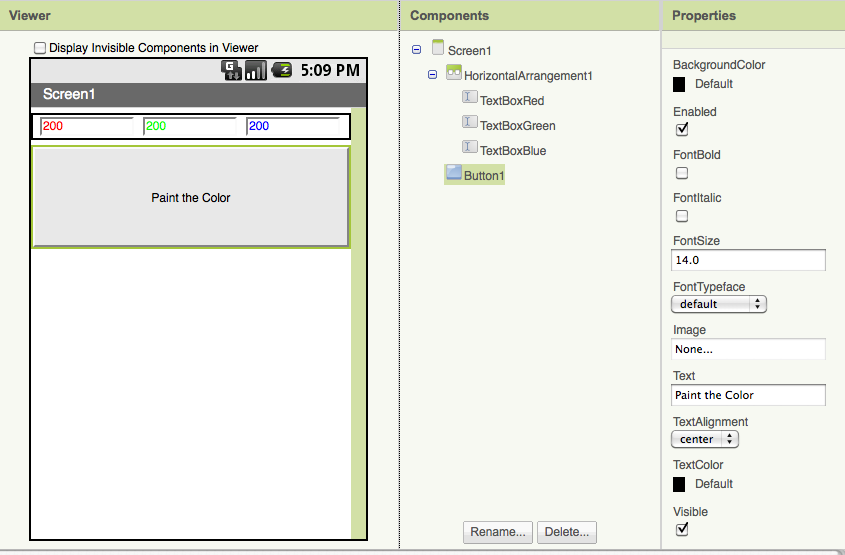Click the HorizontalArrangement1 layout icon
Viewport: 845px width, 555px height.
[454, 73]
